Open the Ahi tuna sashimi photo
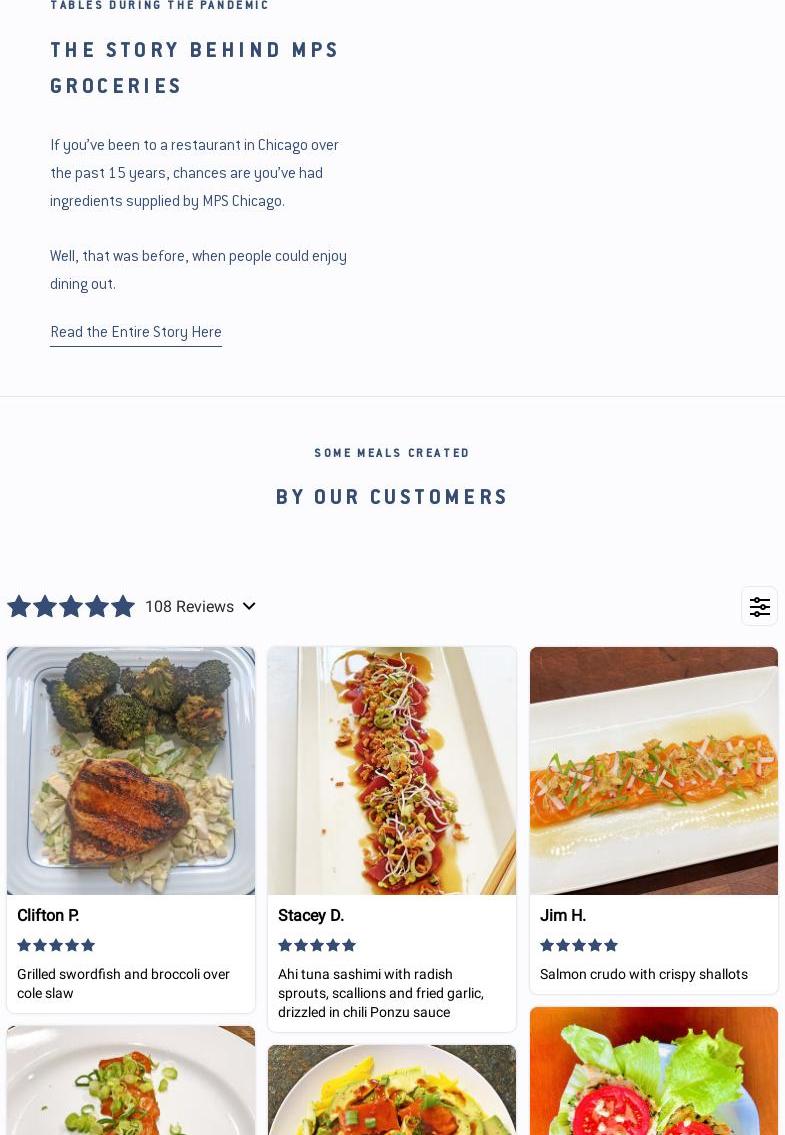Screen dimensions: 785x1135 point(392,770)
